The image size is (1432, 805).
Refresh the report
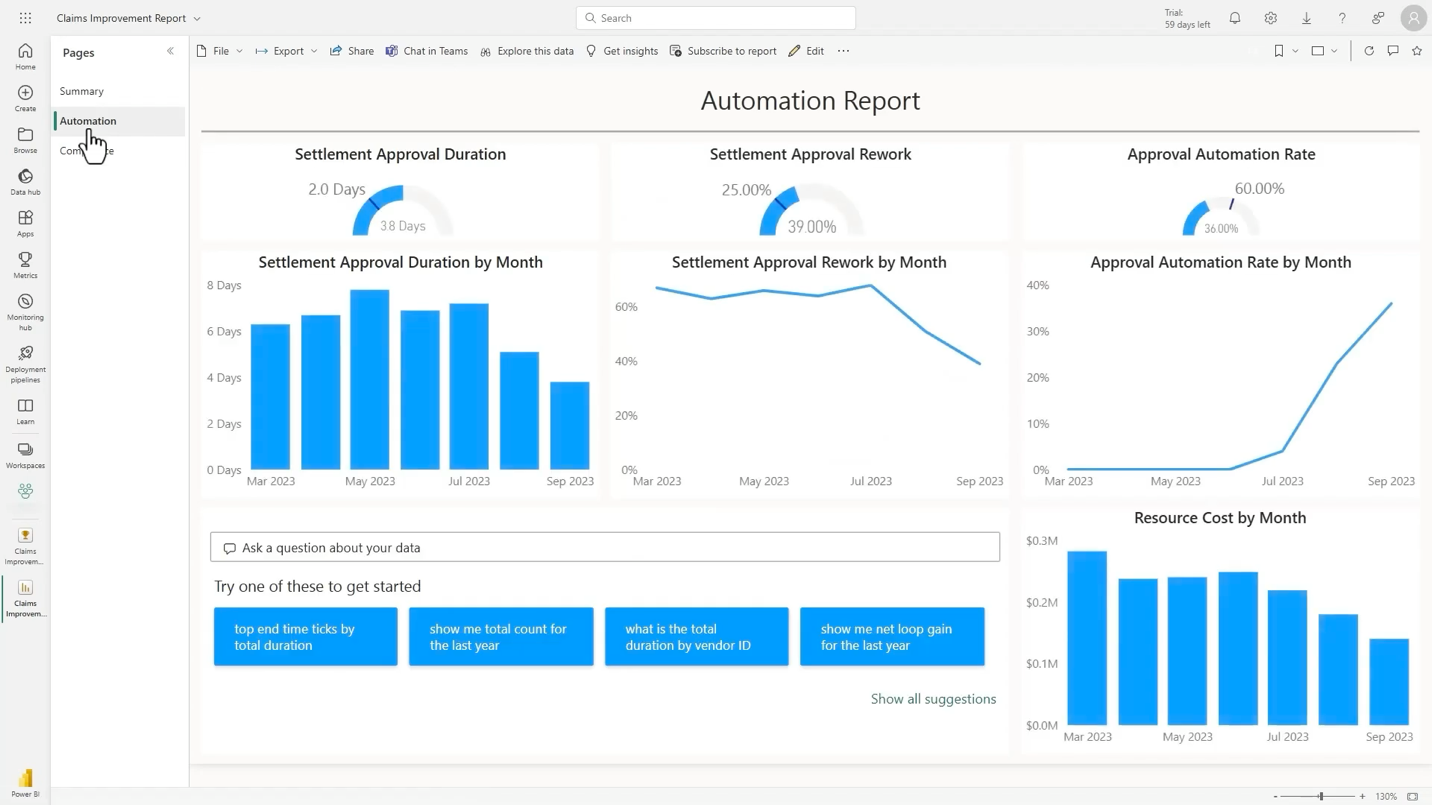[x=1369, y=50]
